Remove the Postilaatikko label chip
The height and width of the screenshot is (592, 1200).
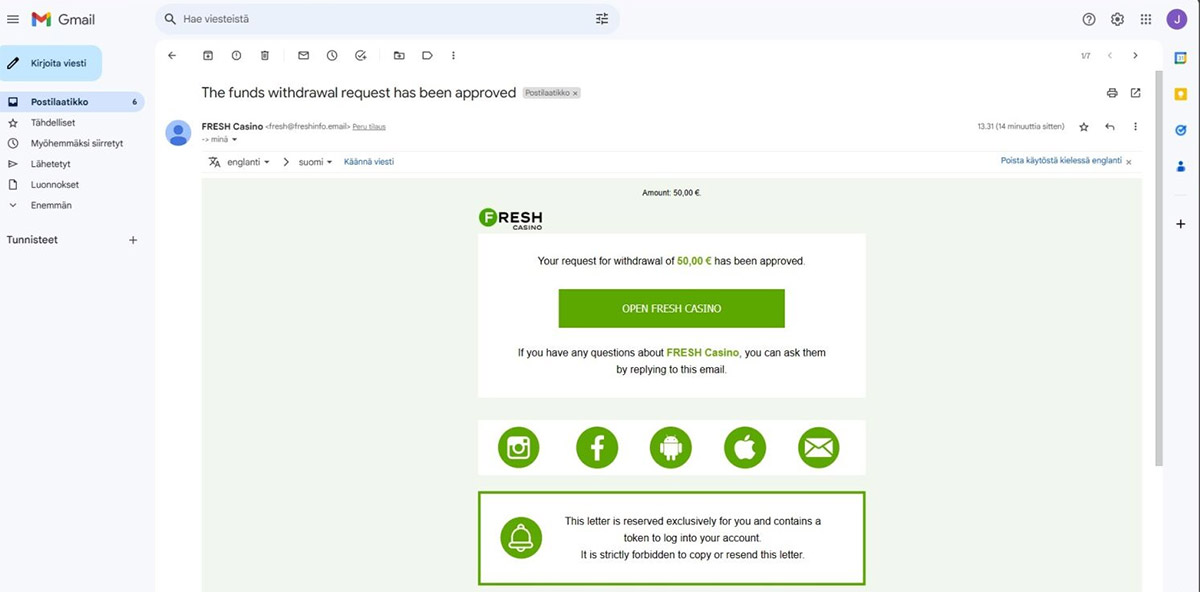pyautogui.click(x=576, y=93)
